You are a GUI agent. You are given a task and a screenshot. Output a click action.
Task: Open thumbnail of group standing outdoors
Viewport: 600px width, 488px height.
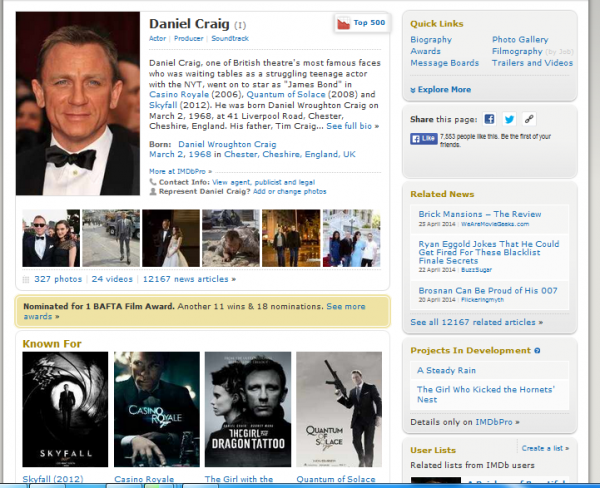(x=352, y=238)
